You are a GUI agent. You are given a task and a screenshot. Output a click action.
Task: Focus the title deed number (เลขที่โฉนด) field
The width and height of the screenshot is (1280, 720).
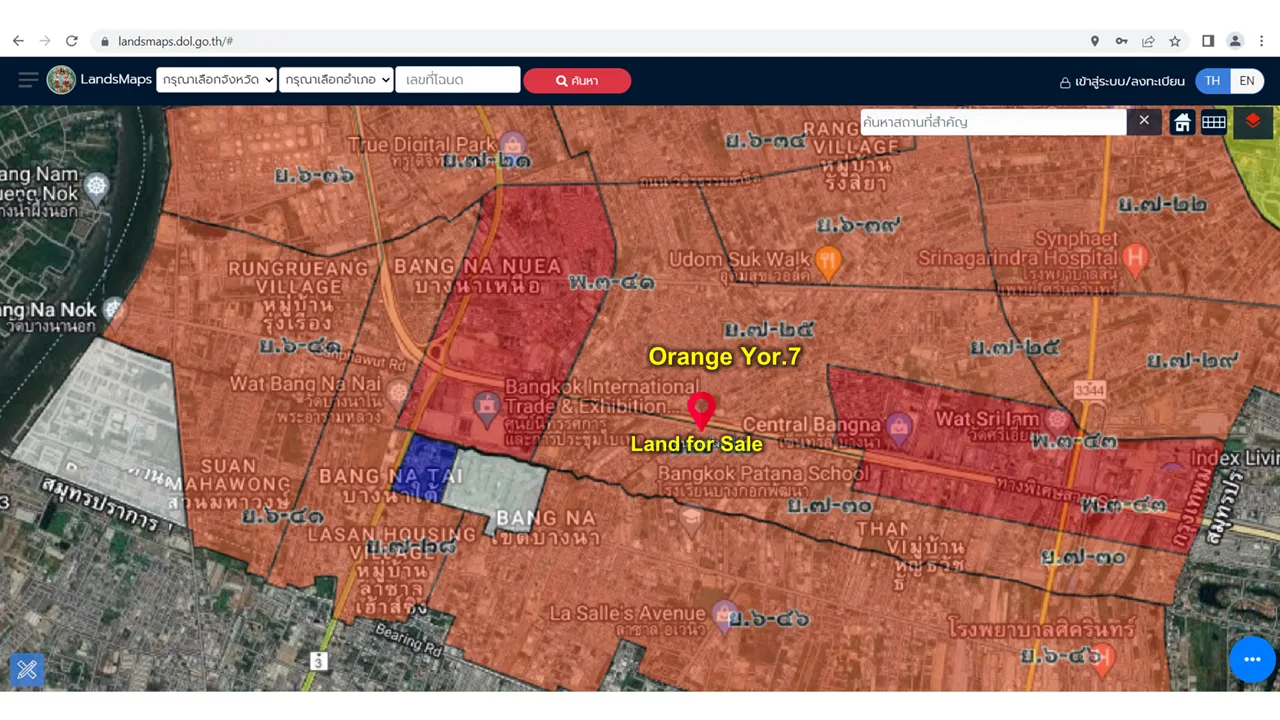pos(458,80)
